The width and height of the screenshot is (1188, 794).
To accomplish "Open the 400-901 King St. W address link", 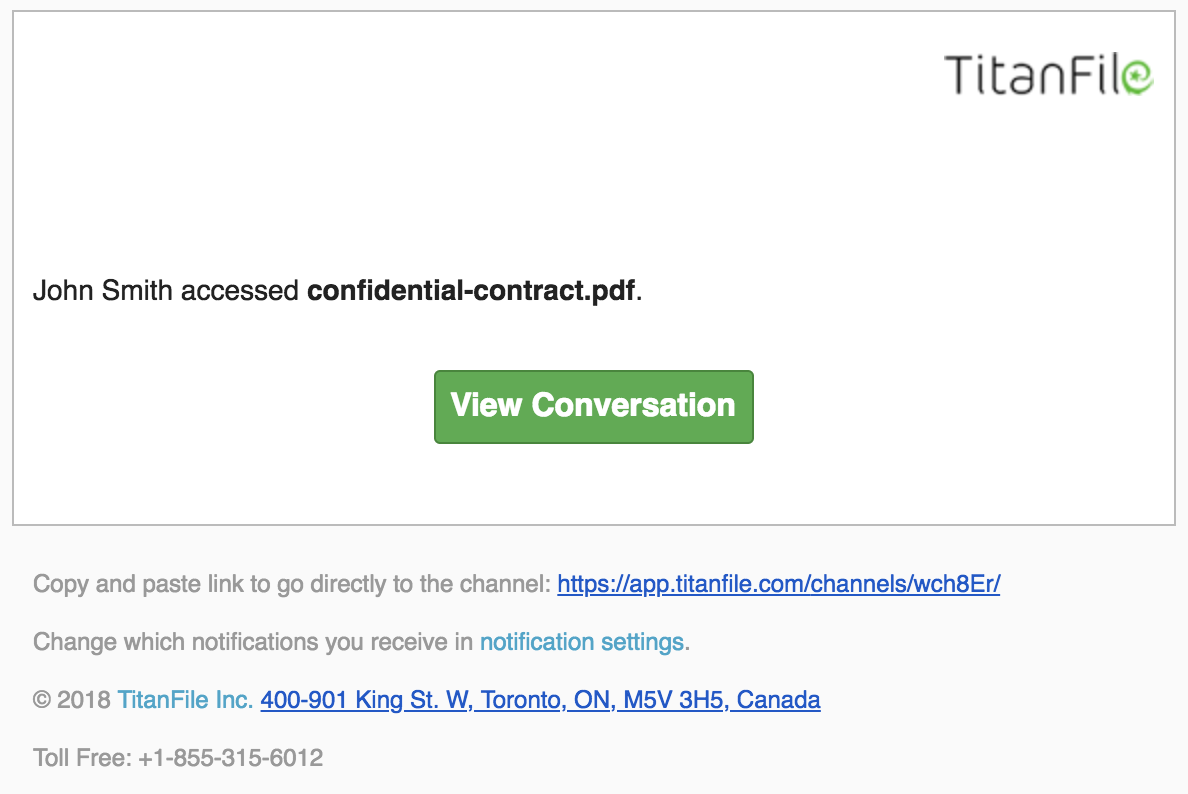I will point(540,699).
